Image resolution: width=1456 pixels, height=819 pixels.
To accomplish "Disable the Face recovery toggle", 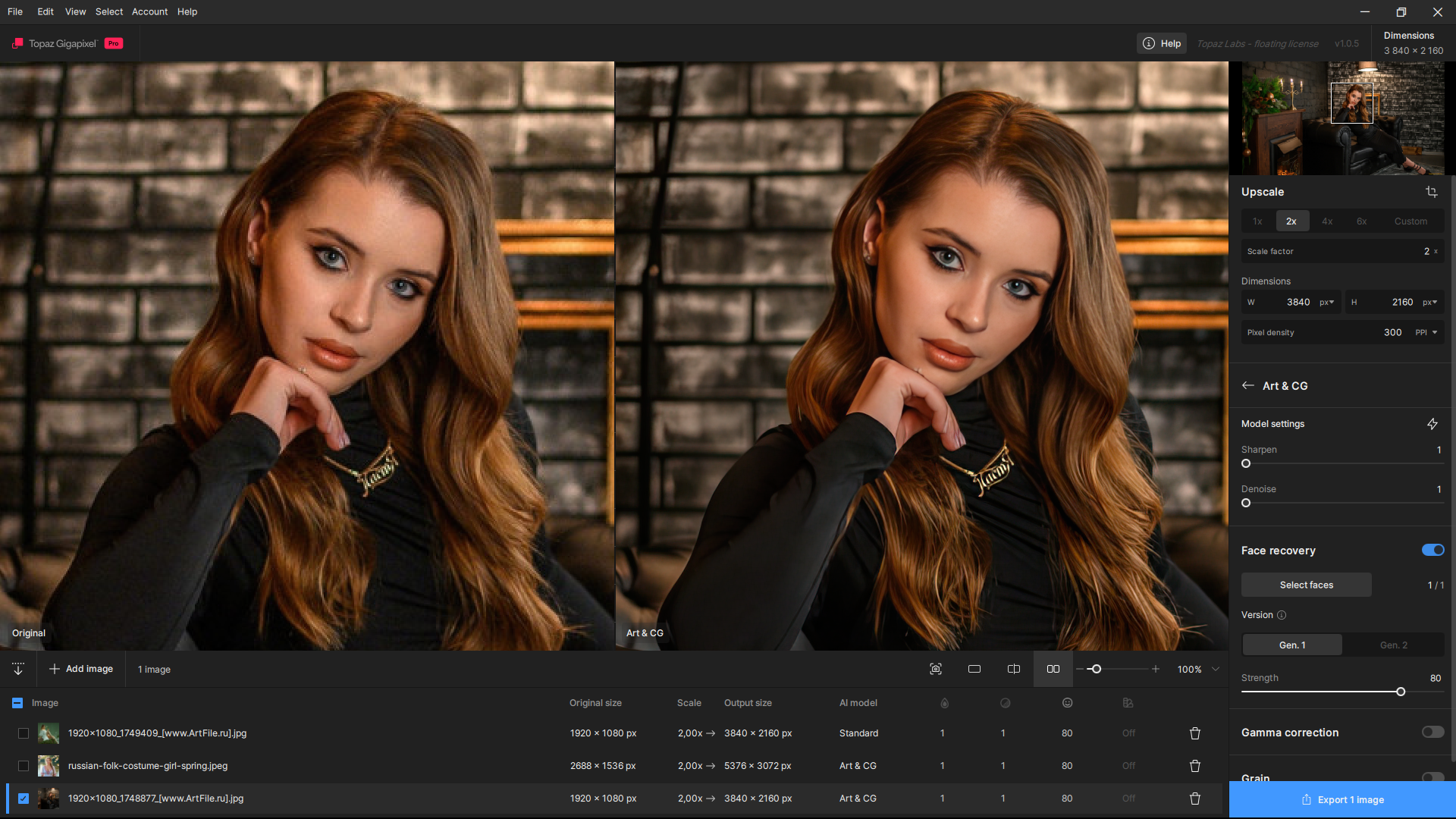I will click(1432, 551).
